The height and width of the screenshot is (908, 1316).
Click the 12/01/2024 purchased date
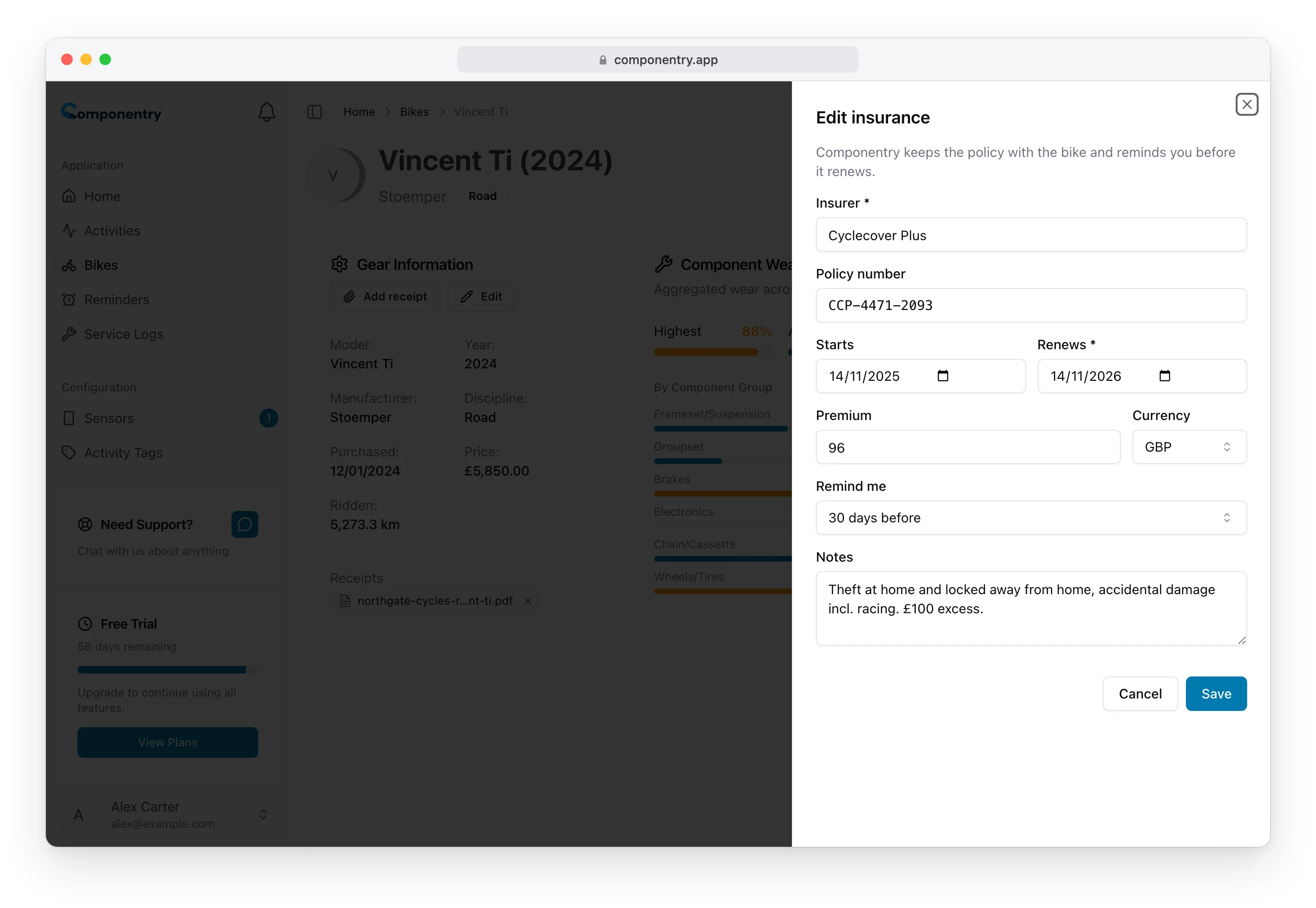click(x=364, y=471)
